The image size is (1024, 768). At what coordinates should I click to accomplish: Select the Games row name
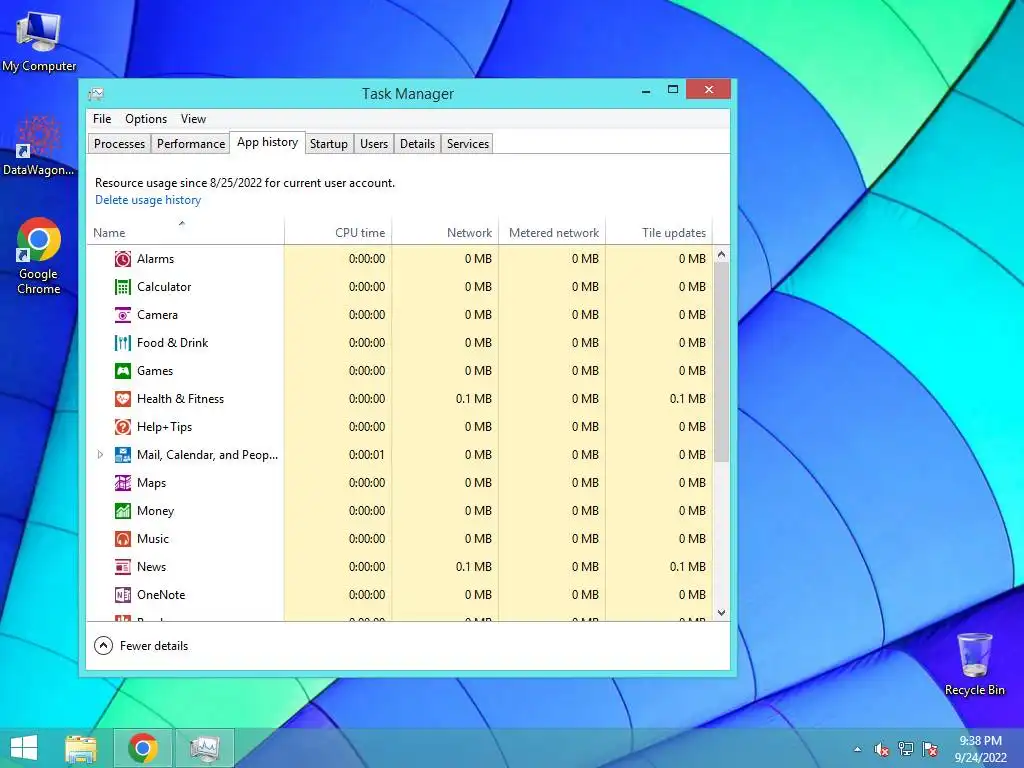click(x=155, y=371)
